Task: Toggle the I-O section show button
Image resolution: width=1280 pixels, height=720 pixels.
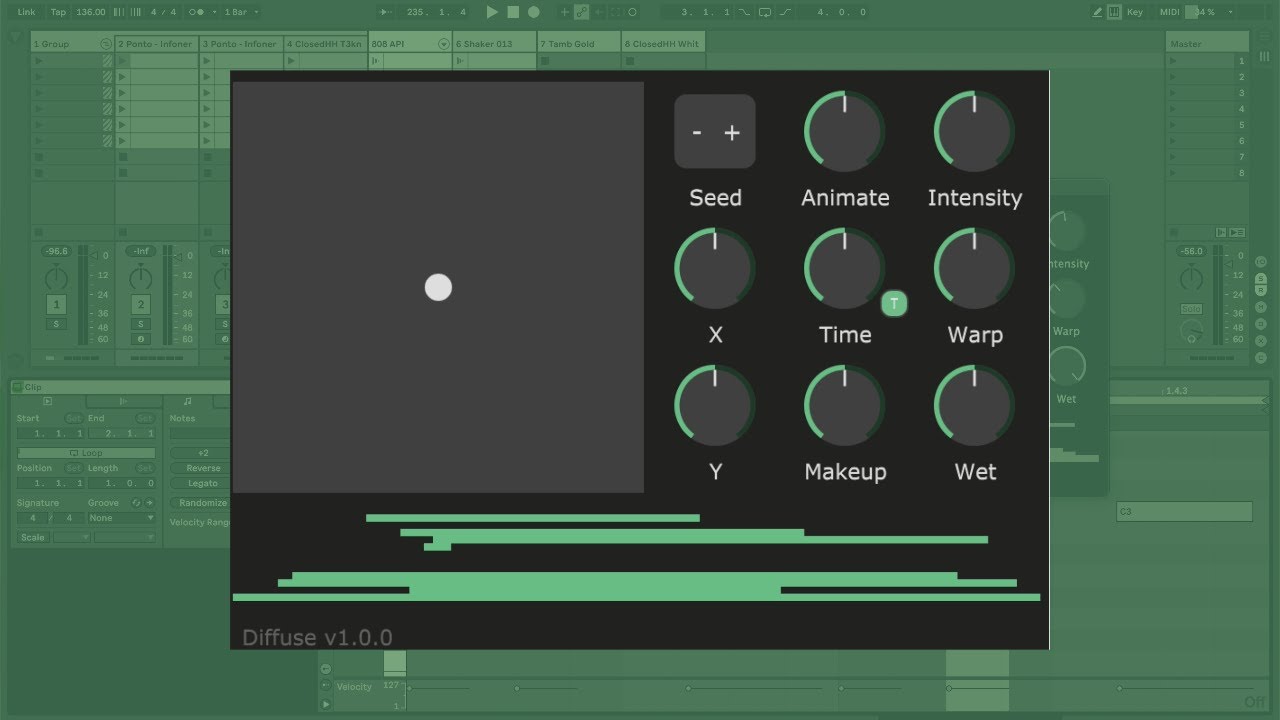Action: (1262, 262)
